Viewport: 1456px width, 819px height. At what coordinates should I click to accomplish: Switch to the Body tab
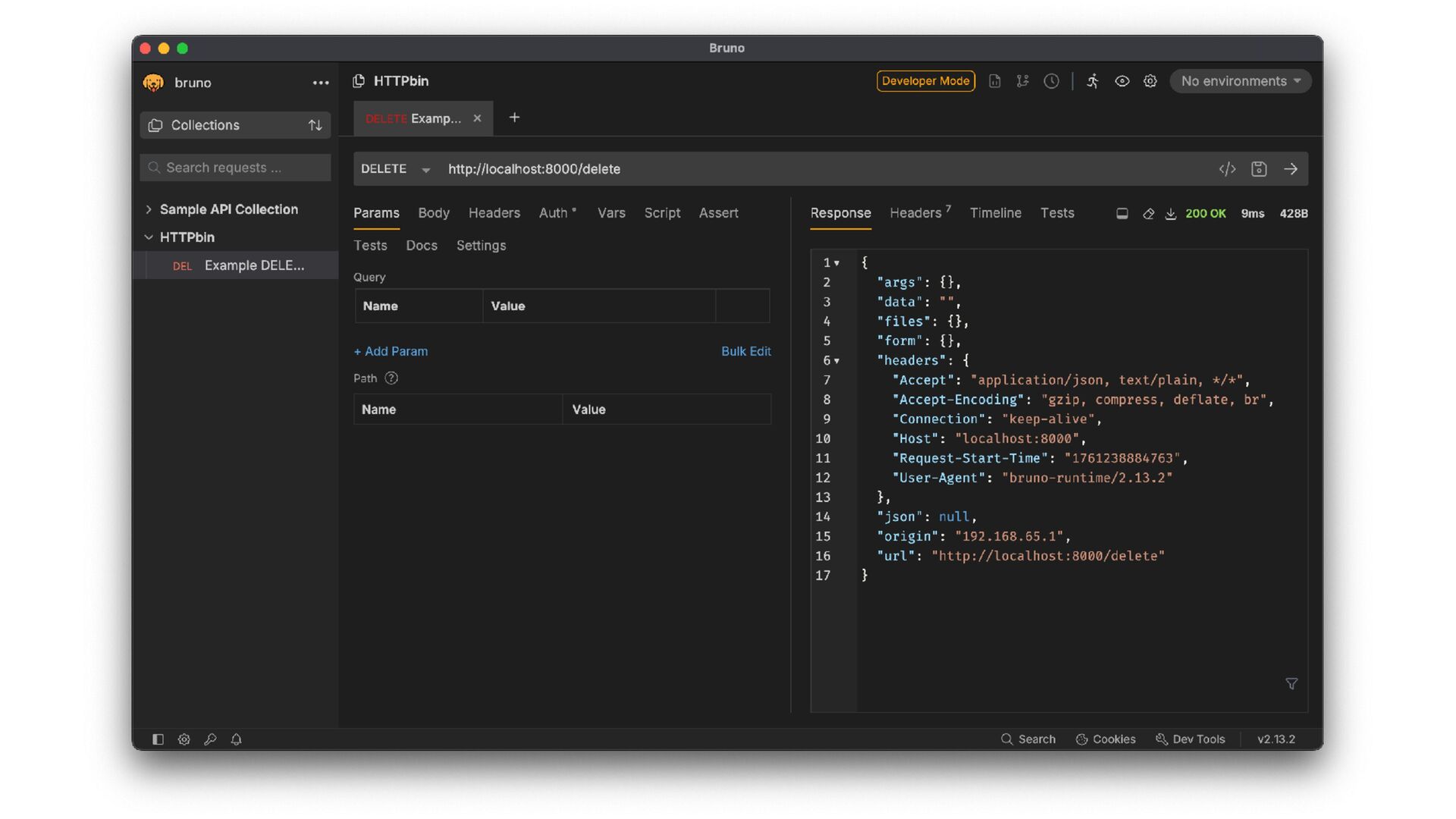pyautogui.click(x=433, y=213)
